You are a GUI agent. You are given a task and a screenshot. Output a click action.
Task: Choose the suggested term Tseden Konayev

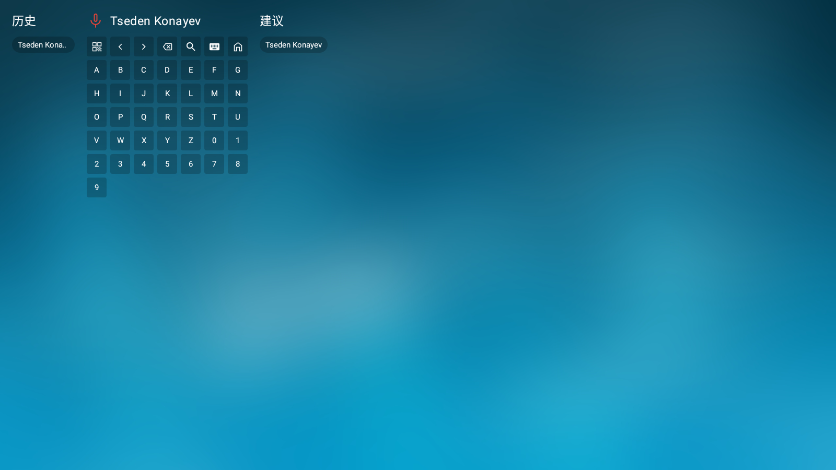tap(293, 45)
